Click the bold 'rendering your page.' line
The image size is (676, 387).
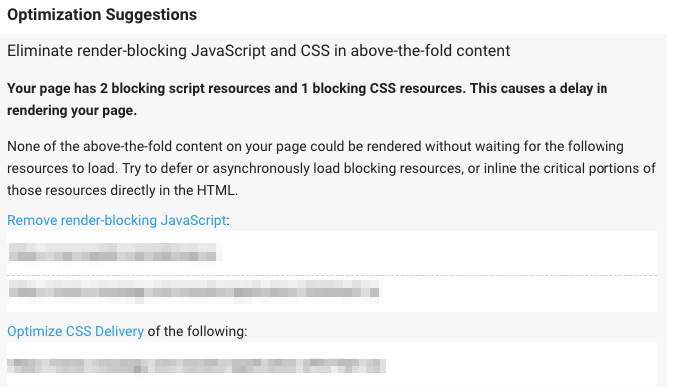pyautogui.click(x=72, y=111)
